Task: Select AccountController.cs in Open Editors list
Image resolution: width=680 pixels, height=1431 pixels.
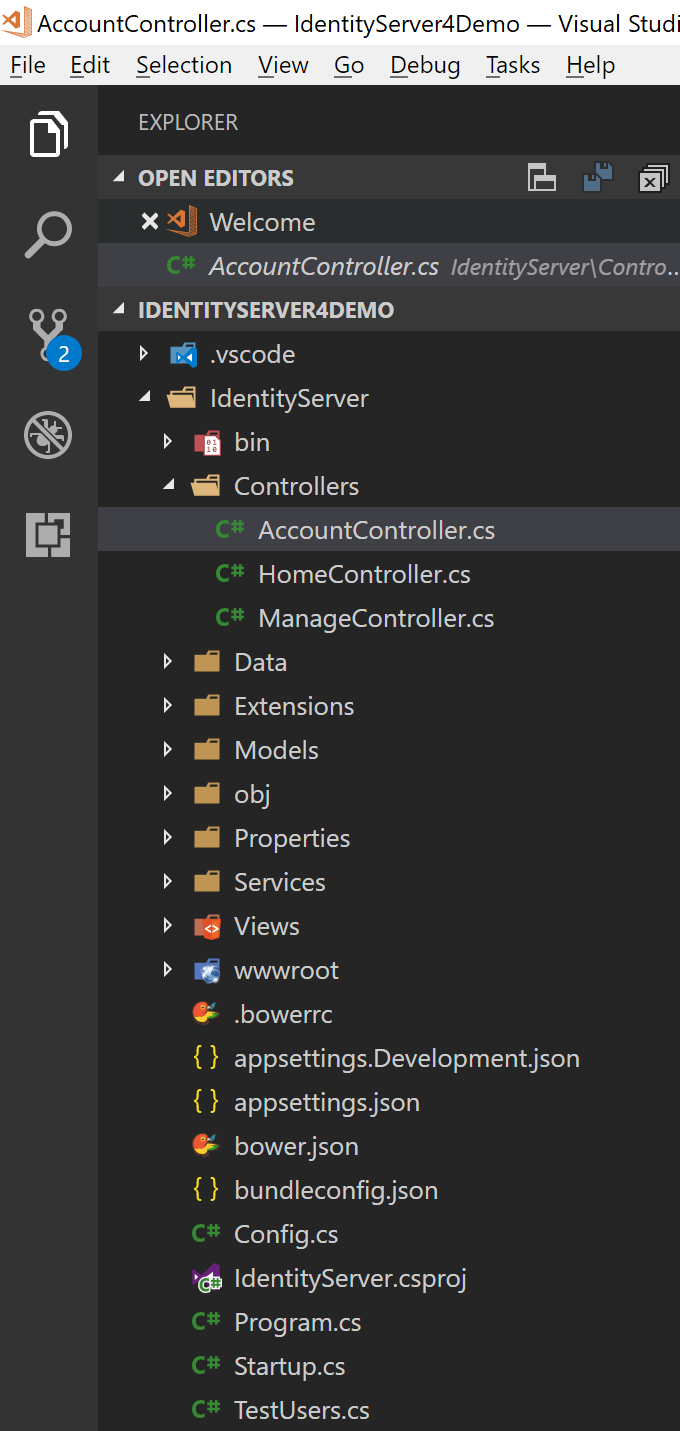Action: coord(389,266)
